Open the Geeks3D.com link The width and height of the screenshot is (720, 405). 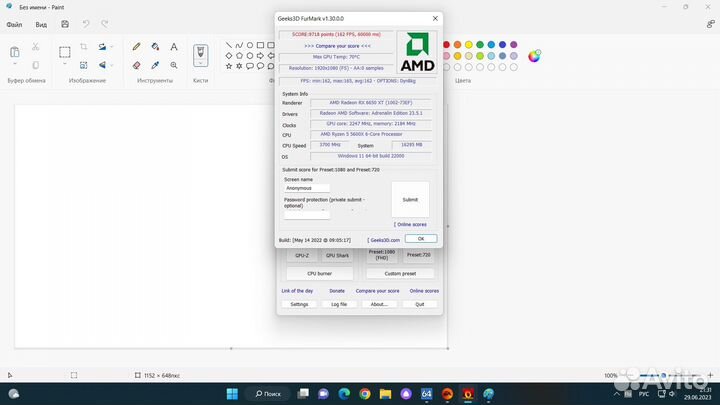tap(383, 240)
